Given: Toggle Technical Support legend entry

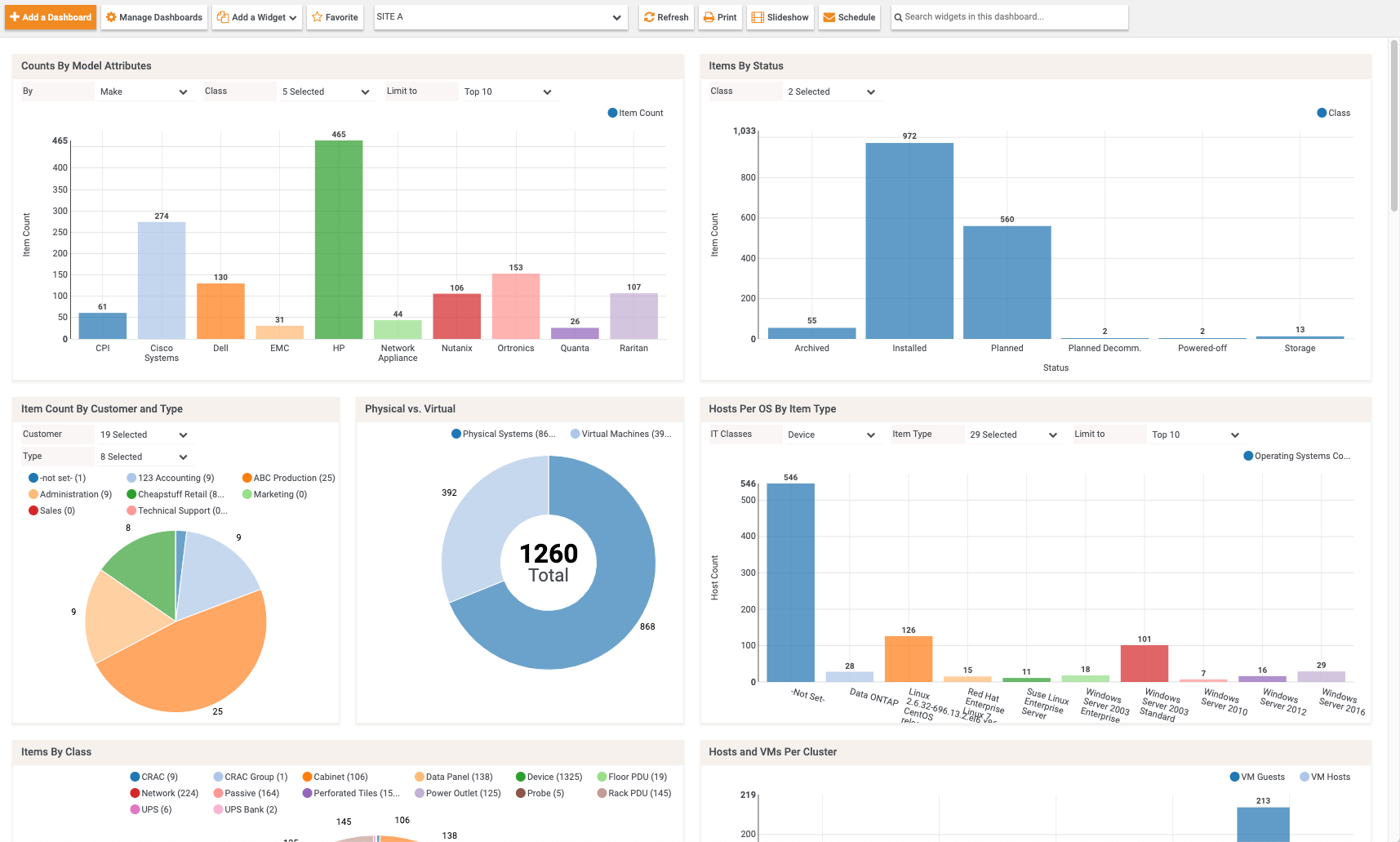Looking at the screenshot, I should [177, 511].
